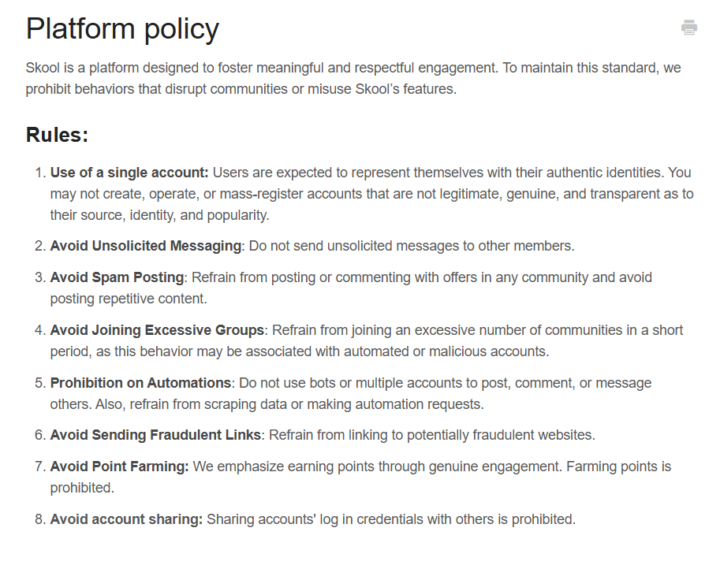Image resolution: width=720 pixels, height=565 pixels.
Task: Click 'Avoid Point Farming' rule title
Action: (x=119, y=467)
